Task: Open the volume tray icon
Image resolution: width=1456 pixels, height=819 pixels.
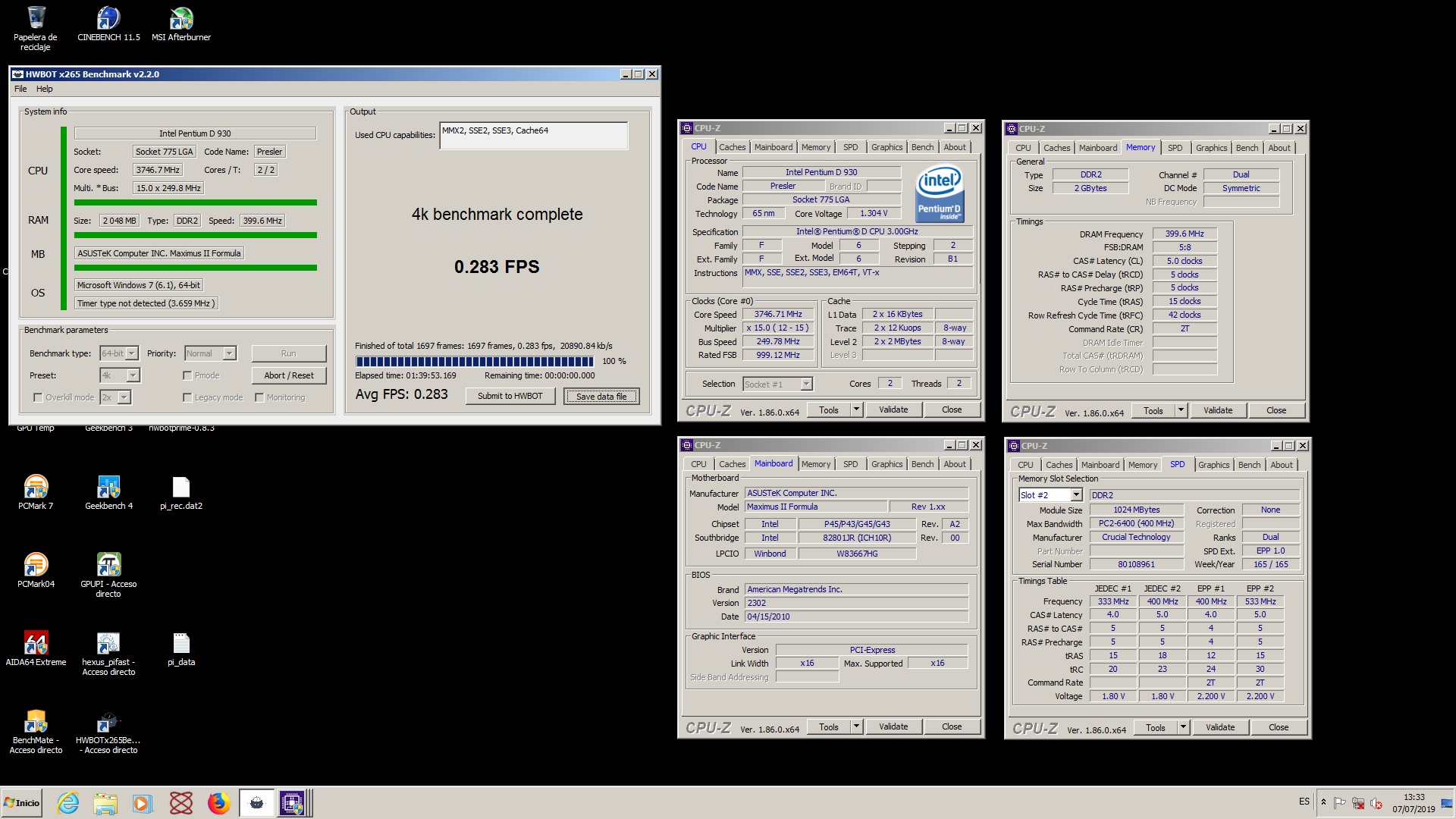Action: pos(1376,802)
